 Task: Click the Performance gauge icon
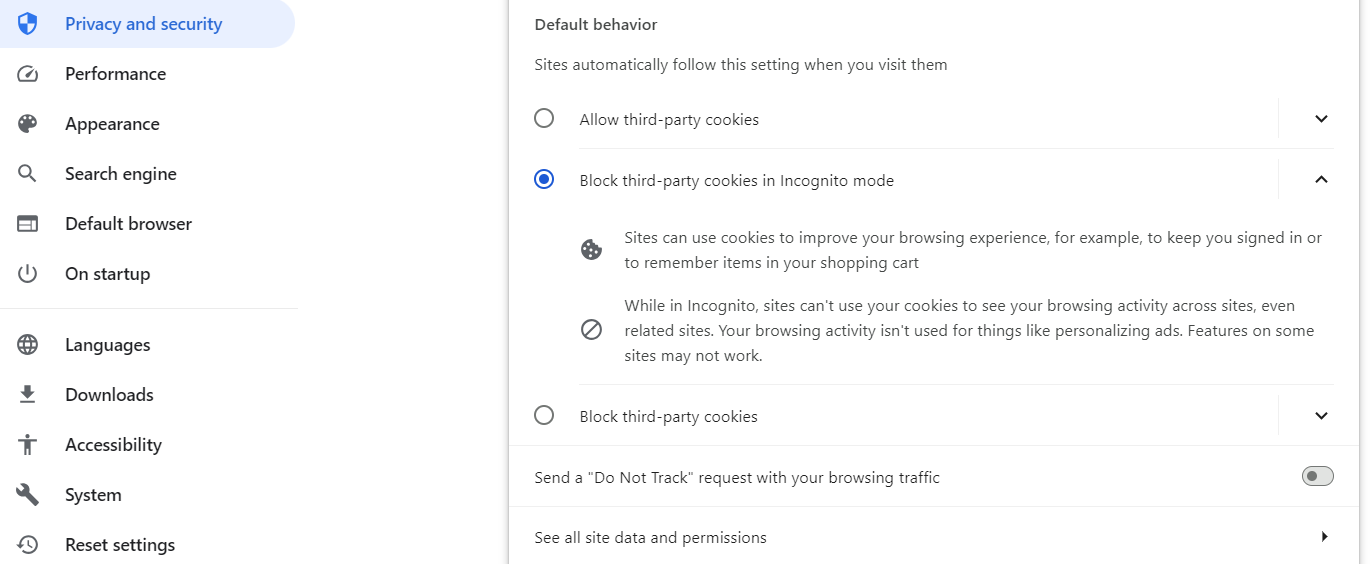[x=28, y=74]
